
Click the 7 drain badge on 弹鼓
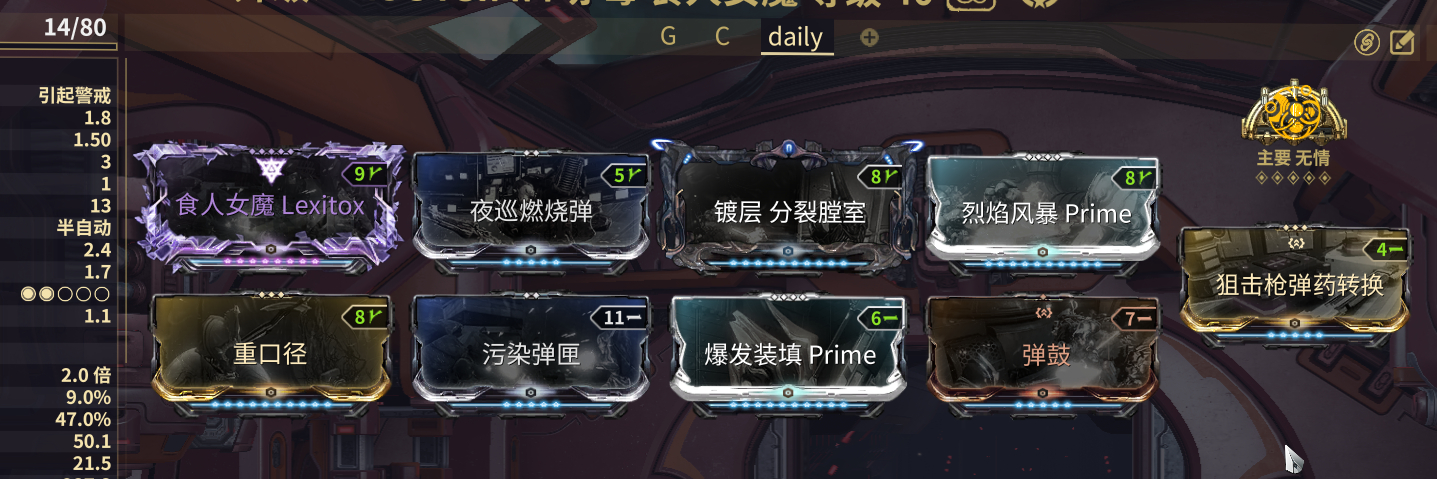click(x=1141, y=319)
